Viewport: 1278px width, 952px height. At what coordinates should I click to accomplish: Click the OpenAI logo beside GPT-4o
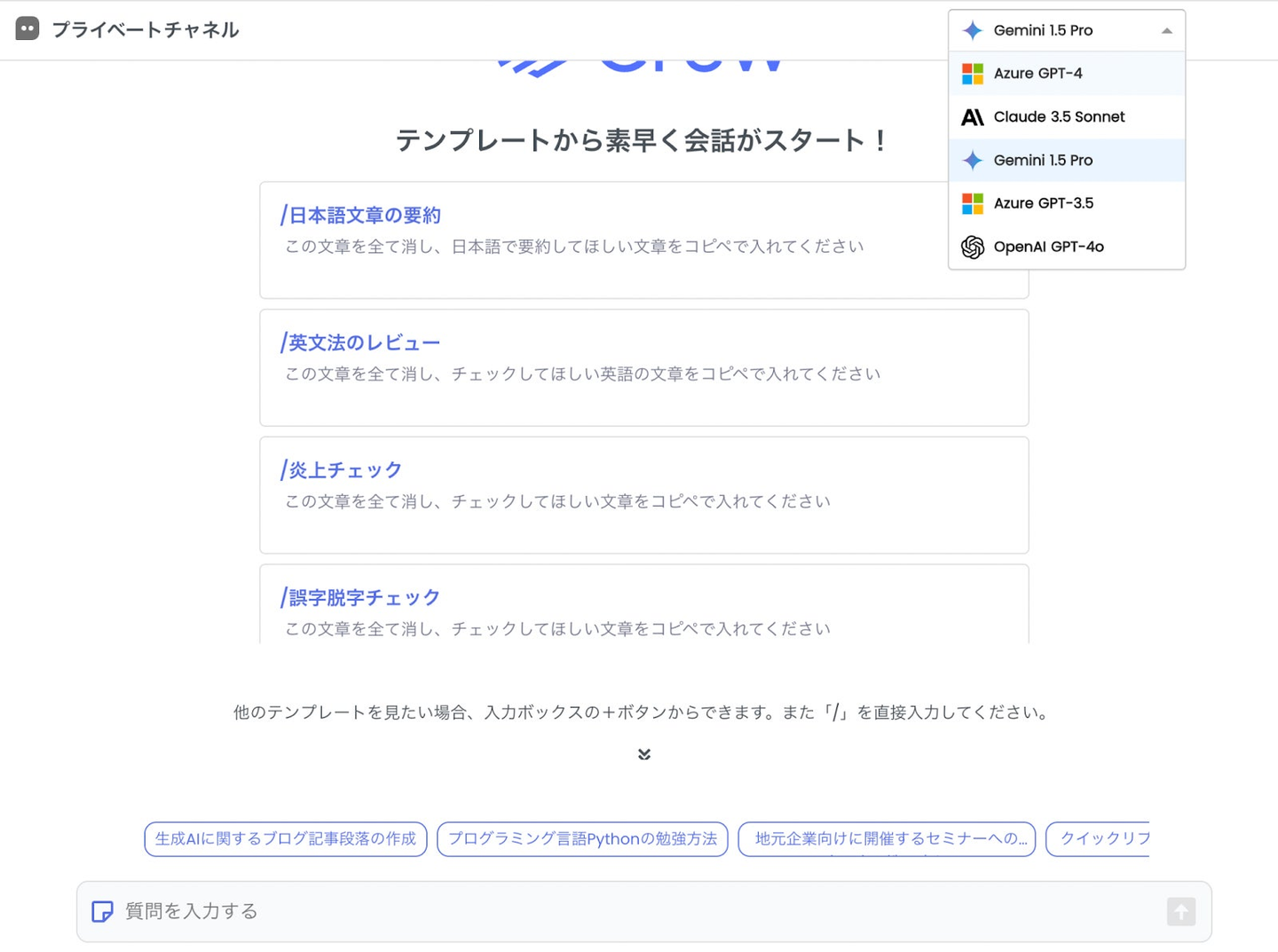pyautogui.click(x=973, y=247)
